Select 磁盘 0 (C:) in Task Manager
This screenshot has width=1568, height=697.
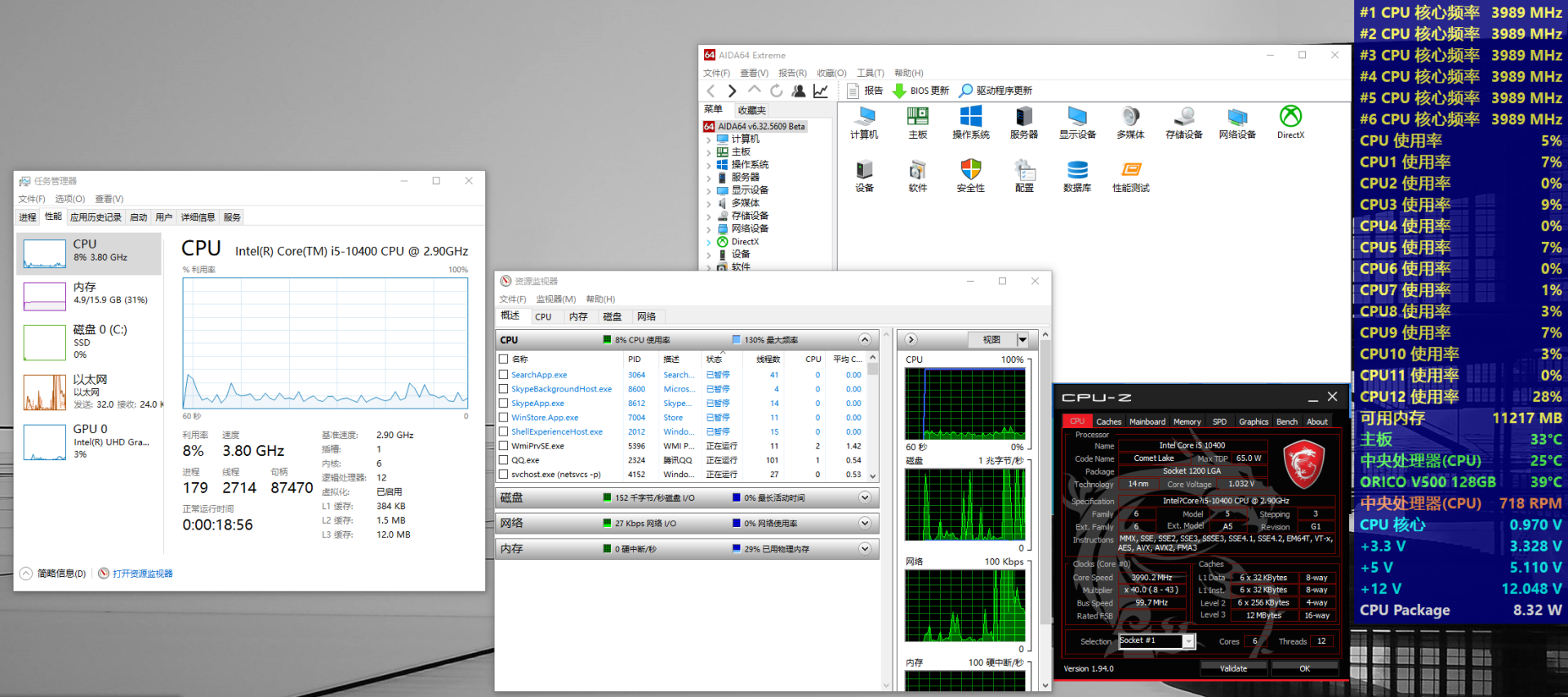(x=88, y=342)
